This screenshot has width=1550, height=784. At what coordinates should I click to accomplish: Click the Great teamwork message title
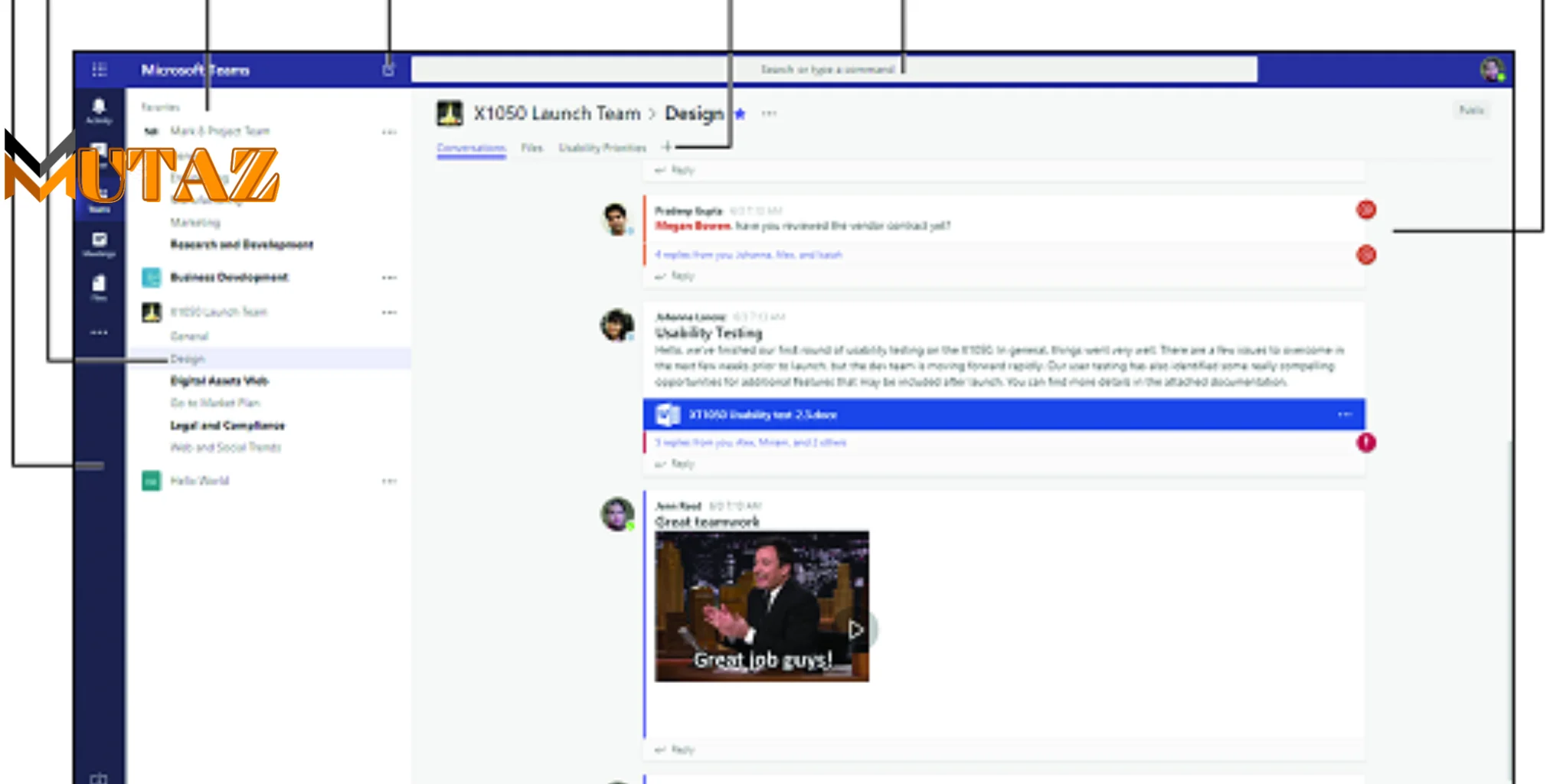(x=707, y=522)
